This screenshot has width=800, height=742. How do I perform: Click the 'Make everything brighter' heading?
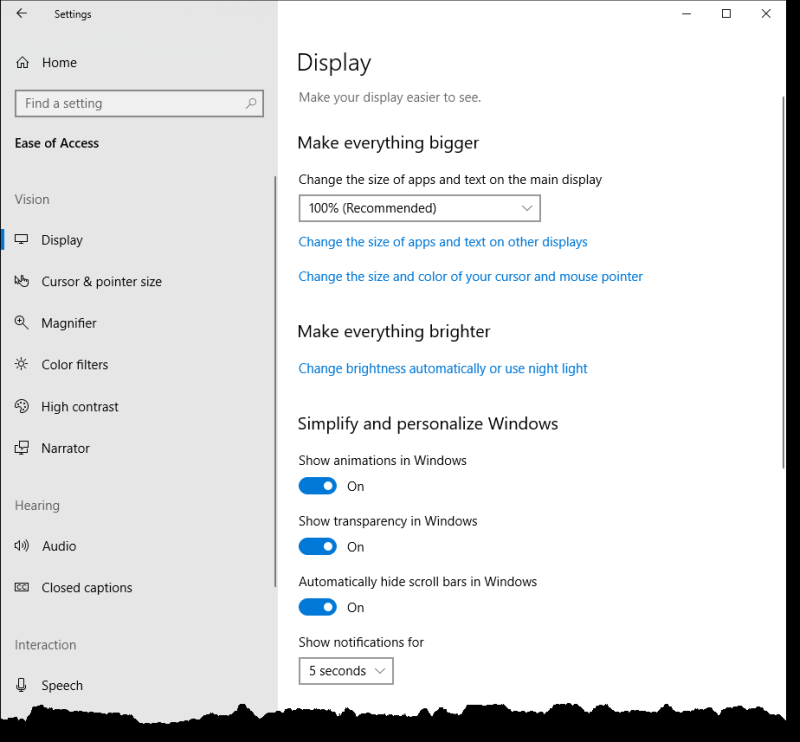click(x=394, y=332)
